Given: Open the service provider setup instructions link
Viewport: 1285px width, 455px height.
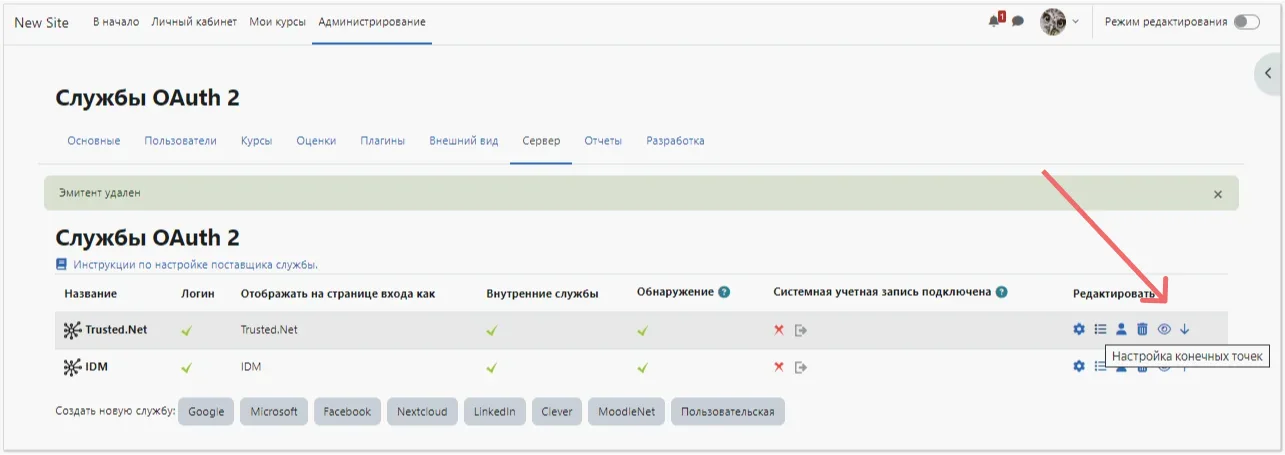Looking at the screenshot, I should click(x=193, y=265).
